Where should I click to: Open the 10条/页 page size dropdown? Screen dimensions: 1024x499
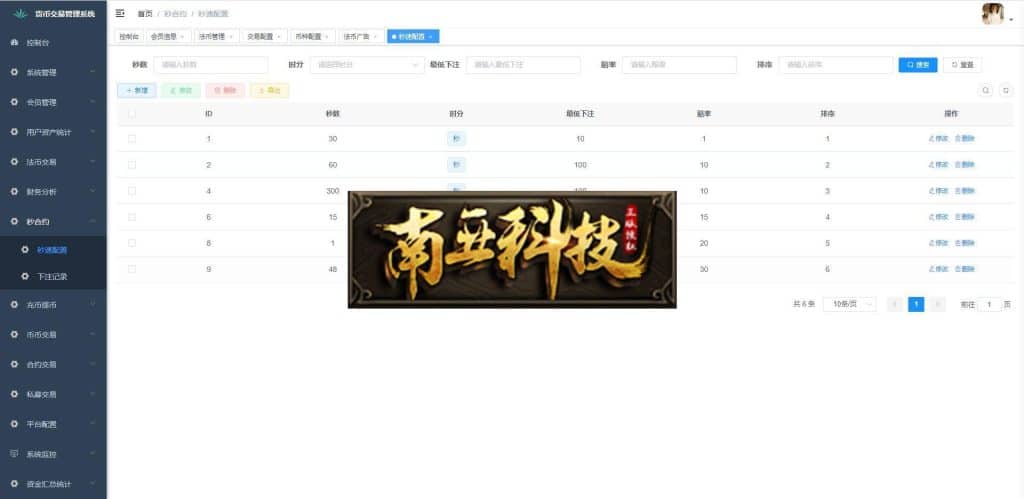849,304
